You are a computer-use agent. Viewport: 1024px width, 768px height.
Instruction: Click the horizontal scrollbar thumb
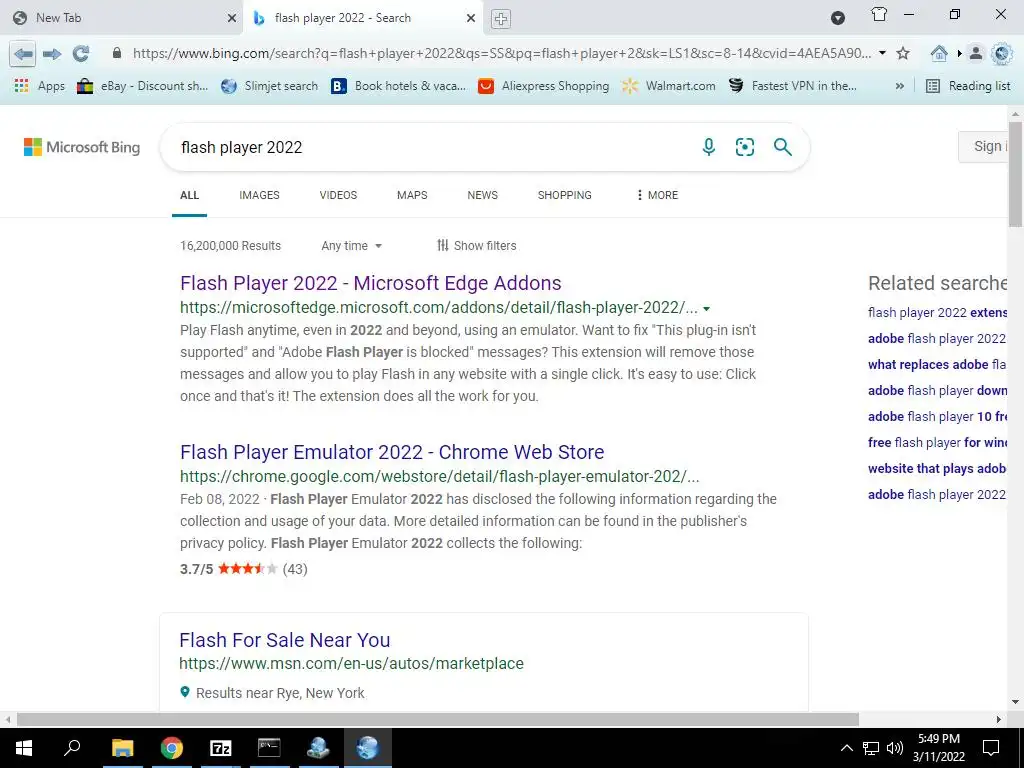(x=438, y=719)
